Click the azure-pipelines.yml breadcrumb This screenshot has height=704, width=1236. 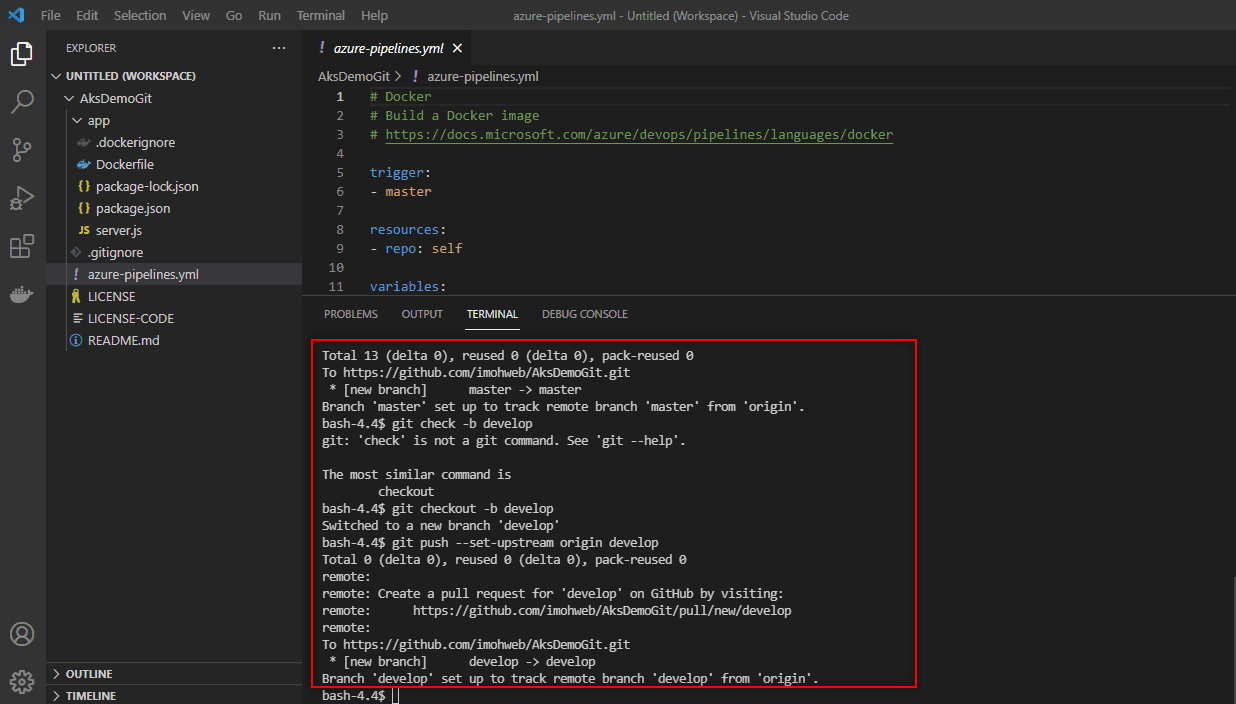click(x=482, y=76)
